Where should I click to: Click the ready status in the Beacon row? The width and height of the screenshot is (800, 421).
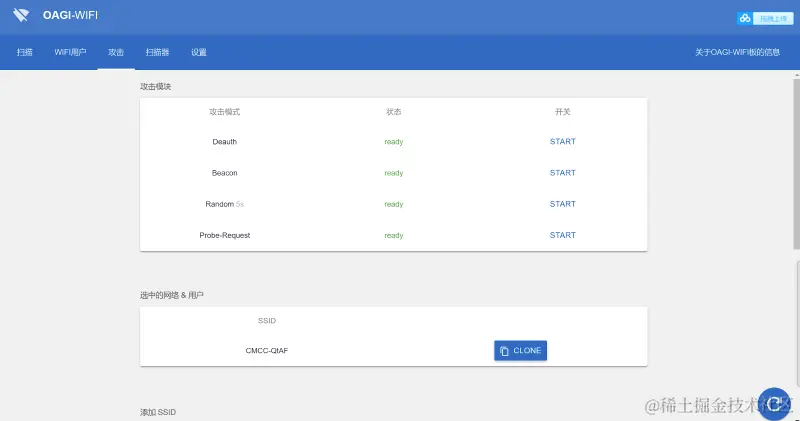click(393, 173)
